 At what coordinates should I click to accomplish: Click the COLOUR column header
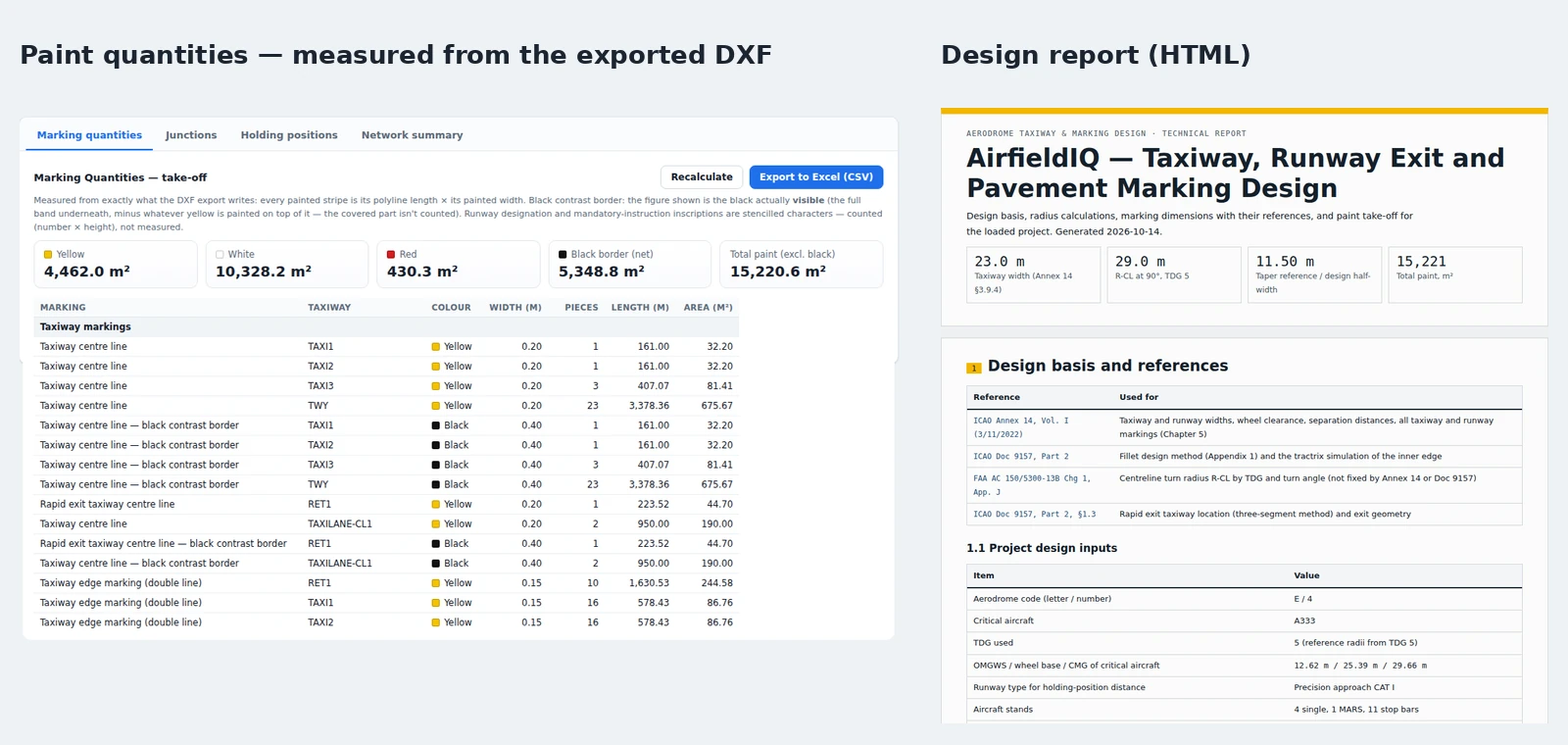tap(451, 308)
